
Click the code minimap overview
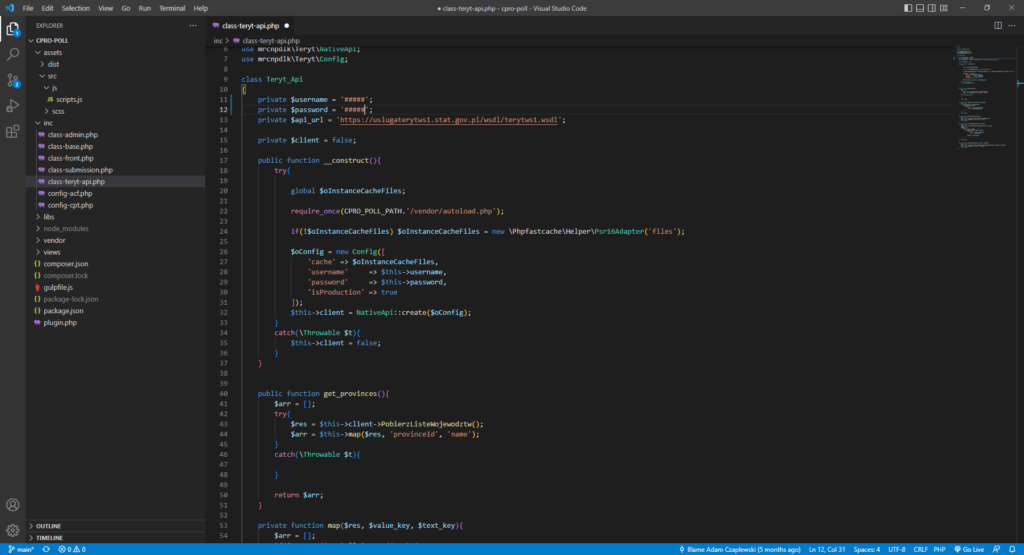click(x=984, y=98)
